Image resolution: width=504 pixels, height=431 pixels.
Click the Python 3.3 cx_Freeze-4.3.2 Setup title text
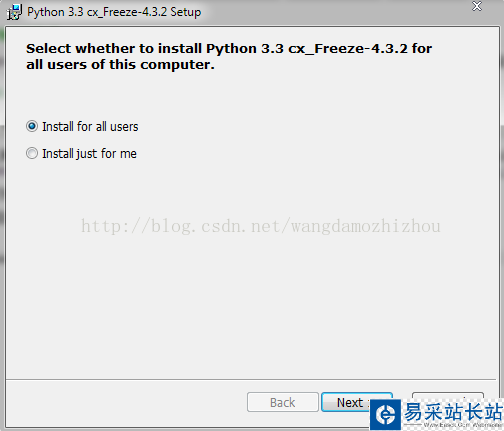114,12
